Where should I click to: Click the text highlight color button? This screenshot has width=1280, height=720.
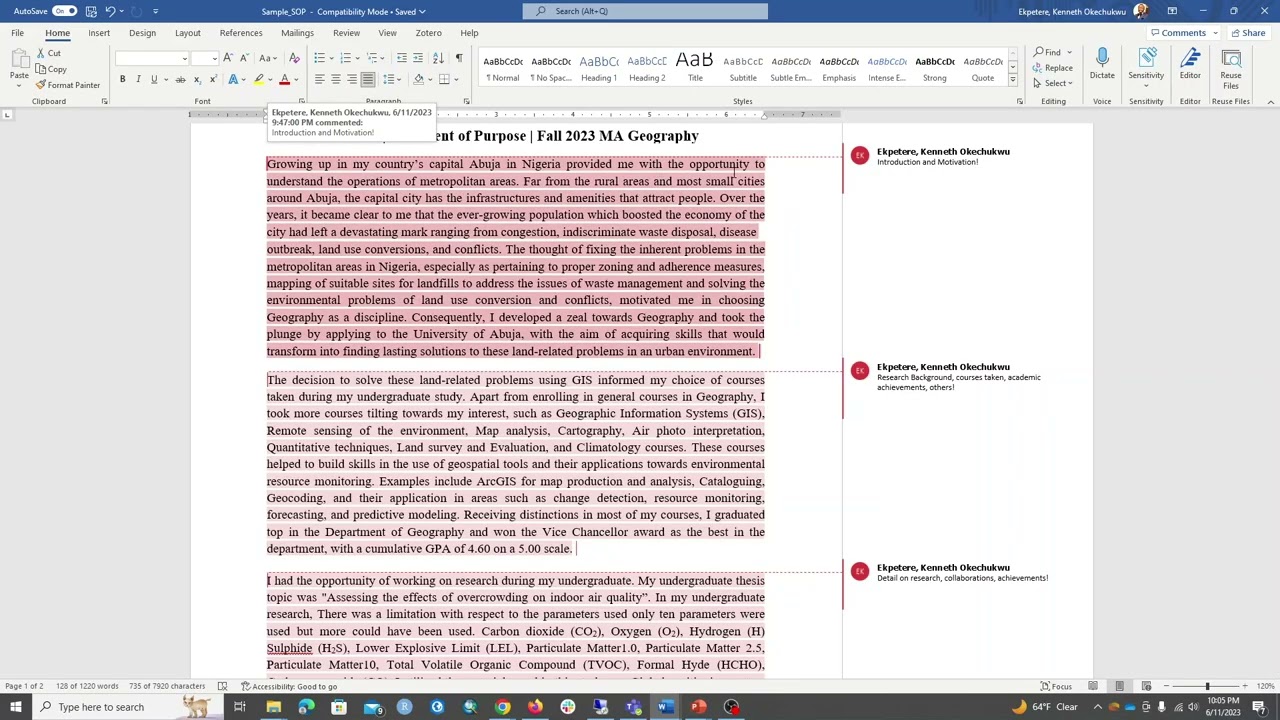click(x=259, y=79)
